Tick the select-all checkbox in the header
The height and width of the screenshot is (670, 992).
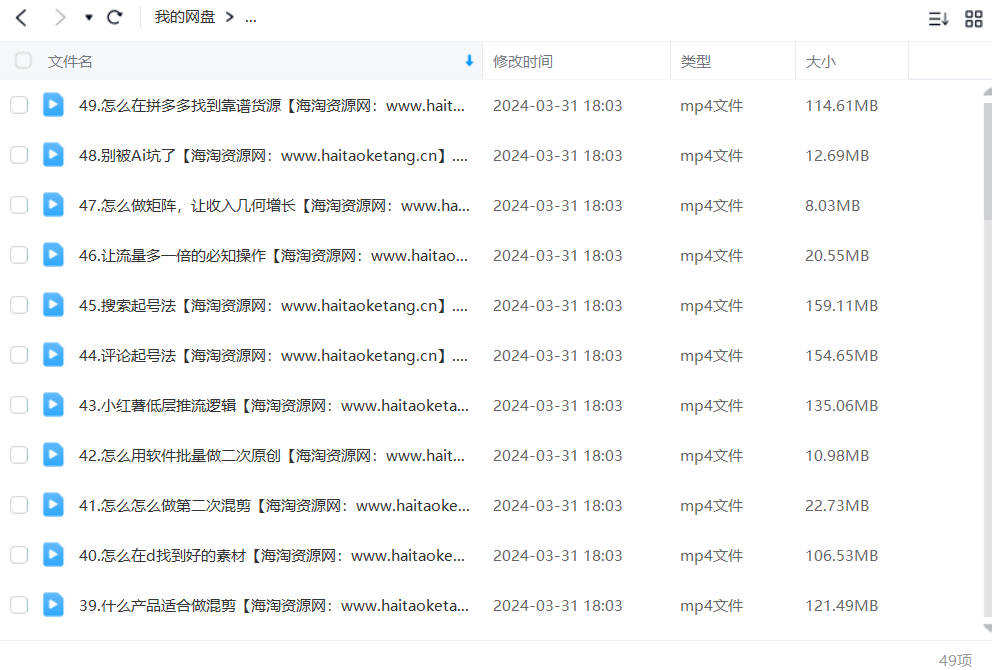pos(23,61)
